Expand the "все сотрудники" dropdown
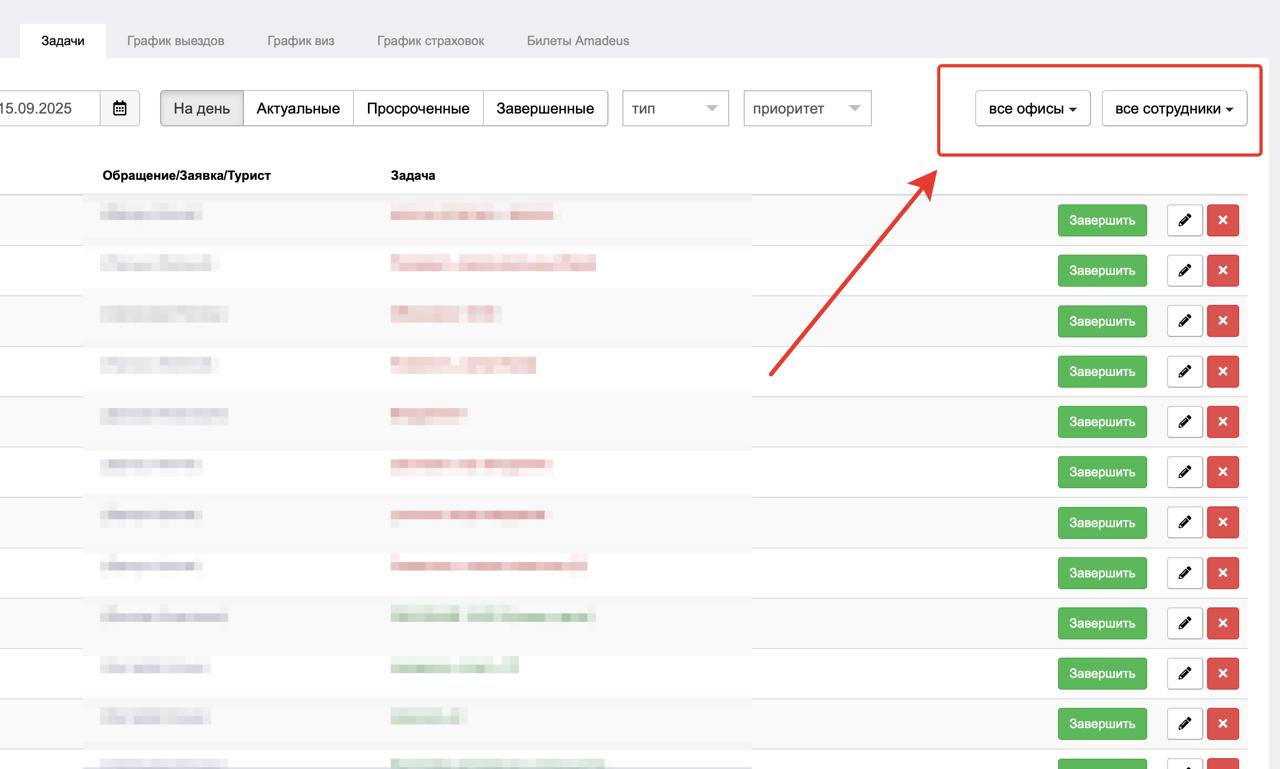The width and height of the screenshot is (1280, 769). tap(1174, 109)
